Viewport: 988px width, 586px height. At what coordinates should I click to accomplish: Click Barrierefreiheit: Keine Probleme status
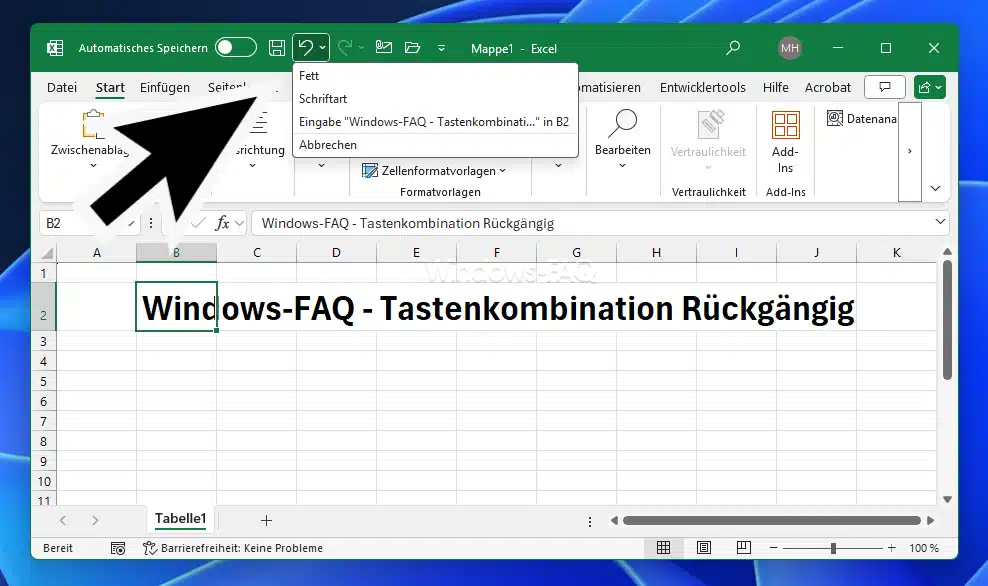click(x=232, y=548)
